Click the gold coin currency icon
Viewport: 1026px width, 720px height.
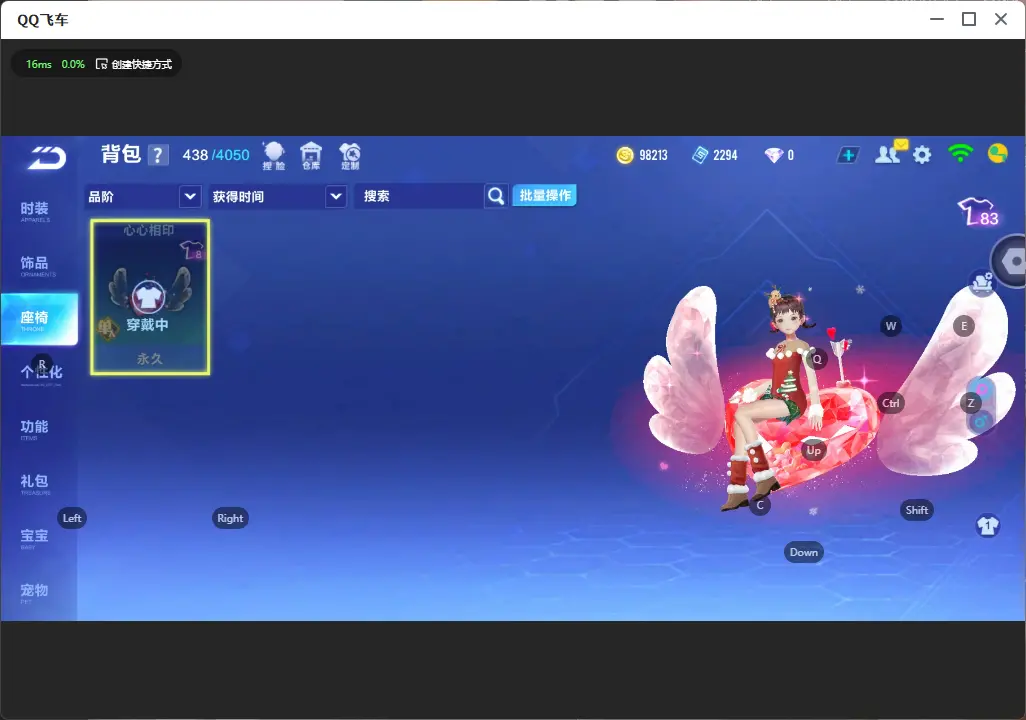pyautogui.click(x=625, y=155)
